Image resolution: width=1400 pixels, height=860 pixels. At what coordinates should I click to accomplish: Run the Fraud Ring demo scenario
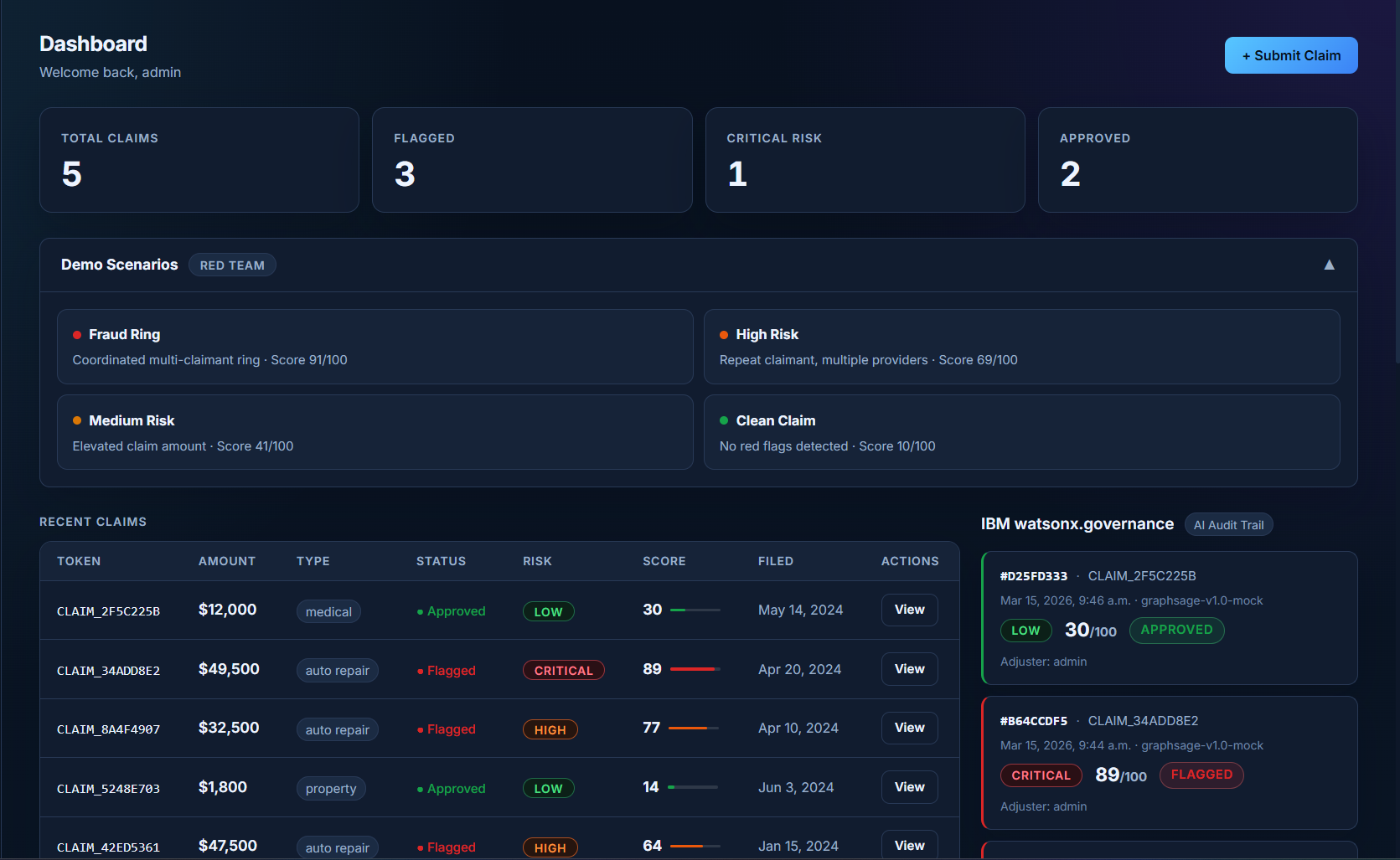375,347
